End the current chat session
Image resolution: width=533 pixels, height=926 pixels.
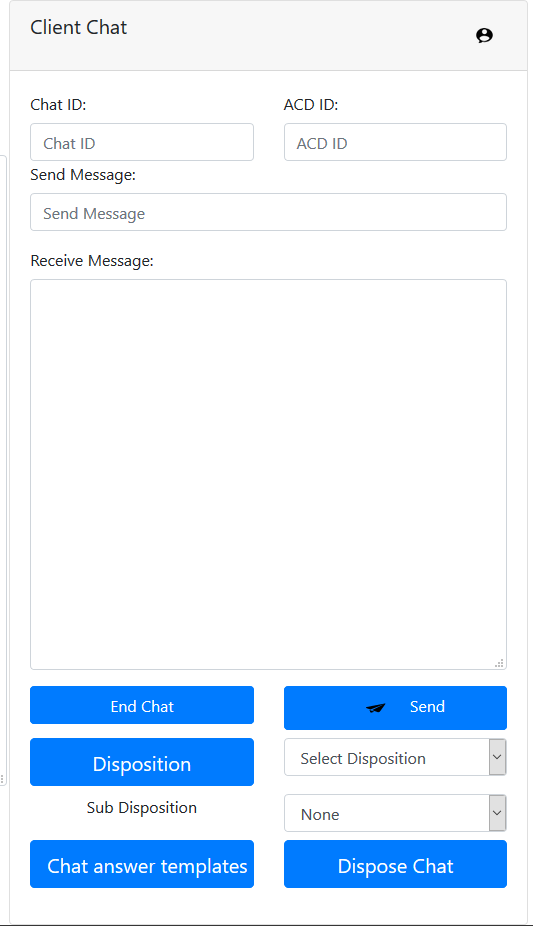pos(142,705)
